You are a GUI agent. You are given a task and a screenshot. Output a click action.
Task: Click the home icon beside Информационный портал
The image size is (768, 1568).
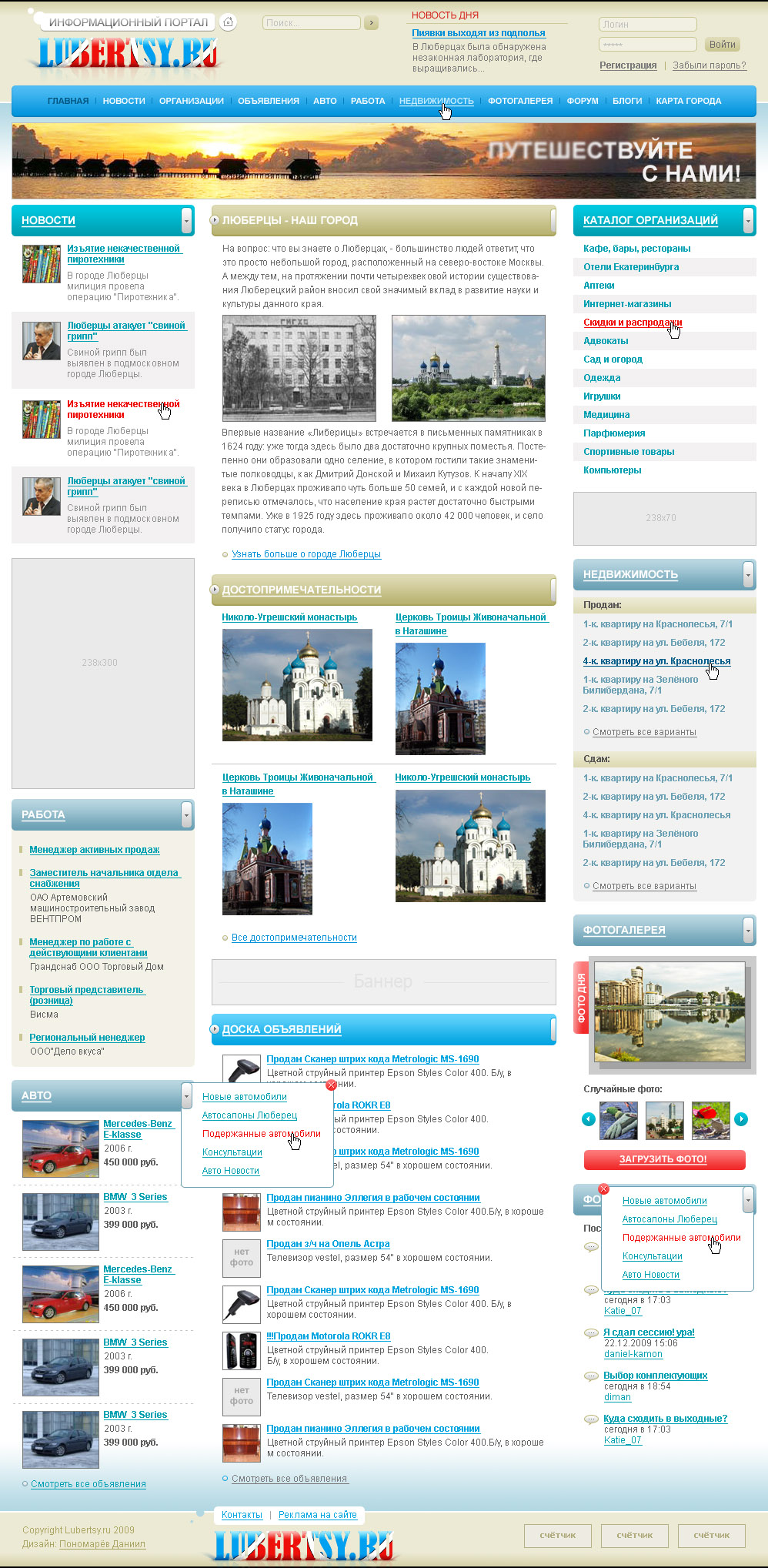(228, 22)
